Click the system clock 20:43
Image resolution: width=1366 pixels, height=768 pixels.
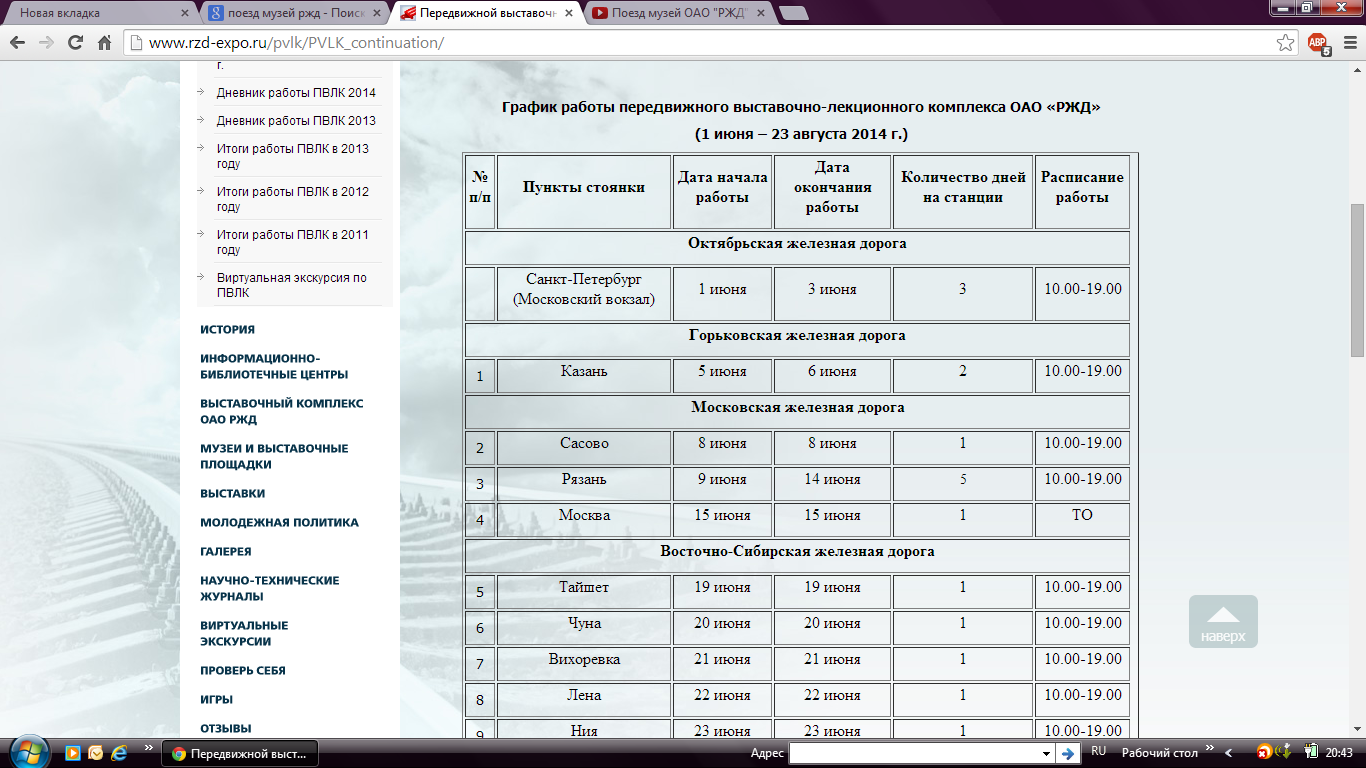pos(1337,753)
